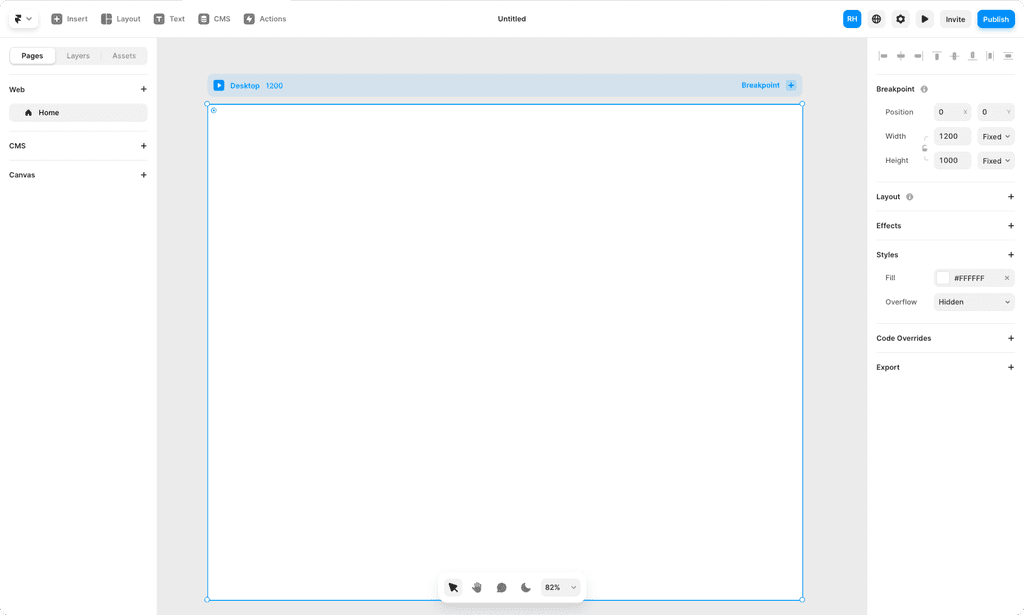Toggle dark mode with the moon icon
This screenshot has height=615, width=1024.
525,587
